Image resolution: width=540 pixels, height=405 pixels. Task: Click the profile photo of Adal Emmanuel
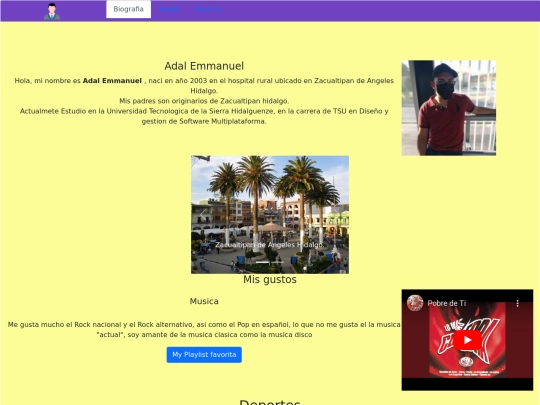(449, 108)
